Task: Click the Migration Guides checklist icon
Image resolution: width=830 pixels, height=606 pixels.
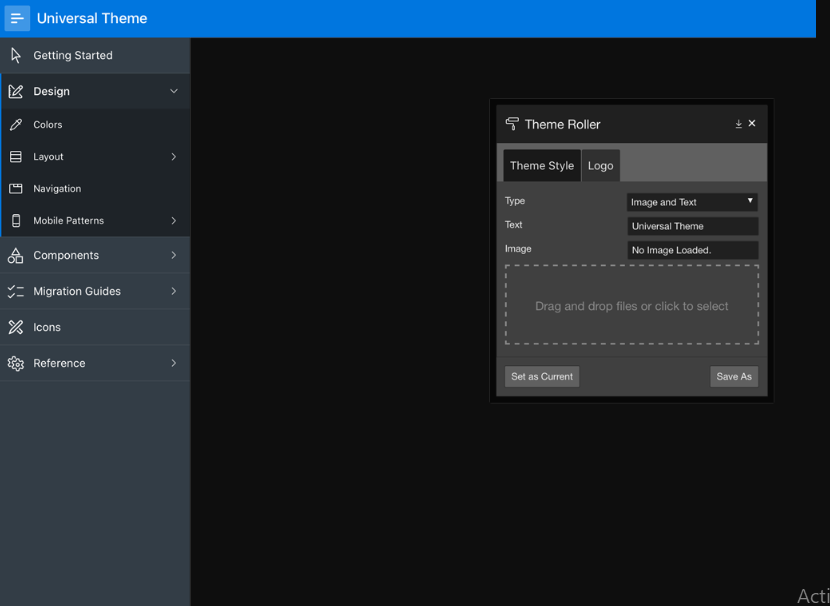Action: [15, 292]
